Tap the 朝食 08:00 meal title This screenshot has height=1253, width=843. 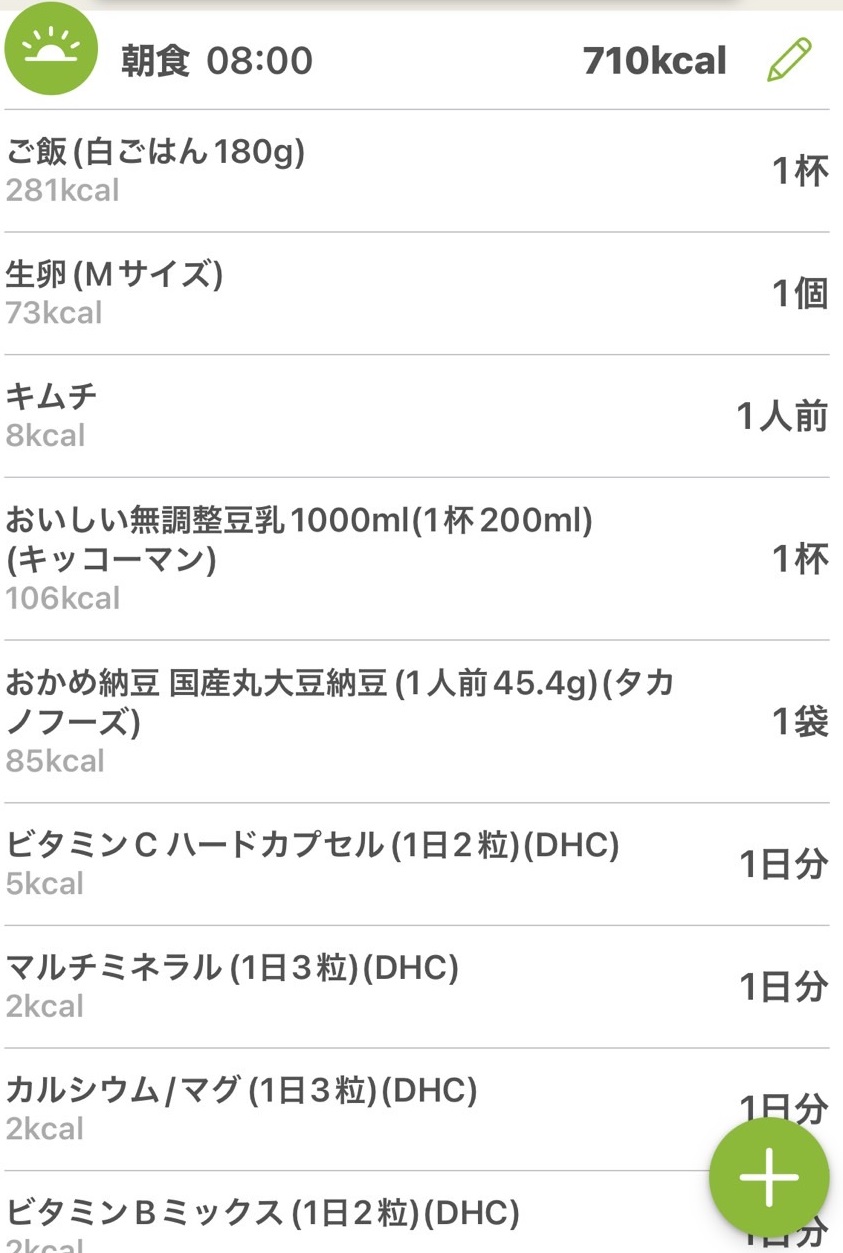pyautogui.click(x=217, y=61)
